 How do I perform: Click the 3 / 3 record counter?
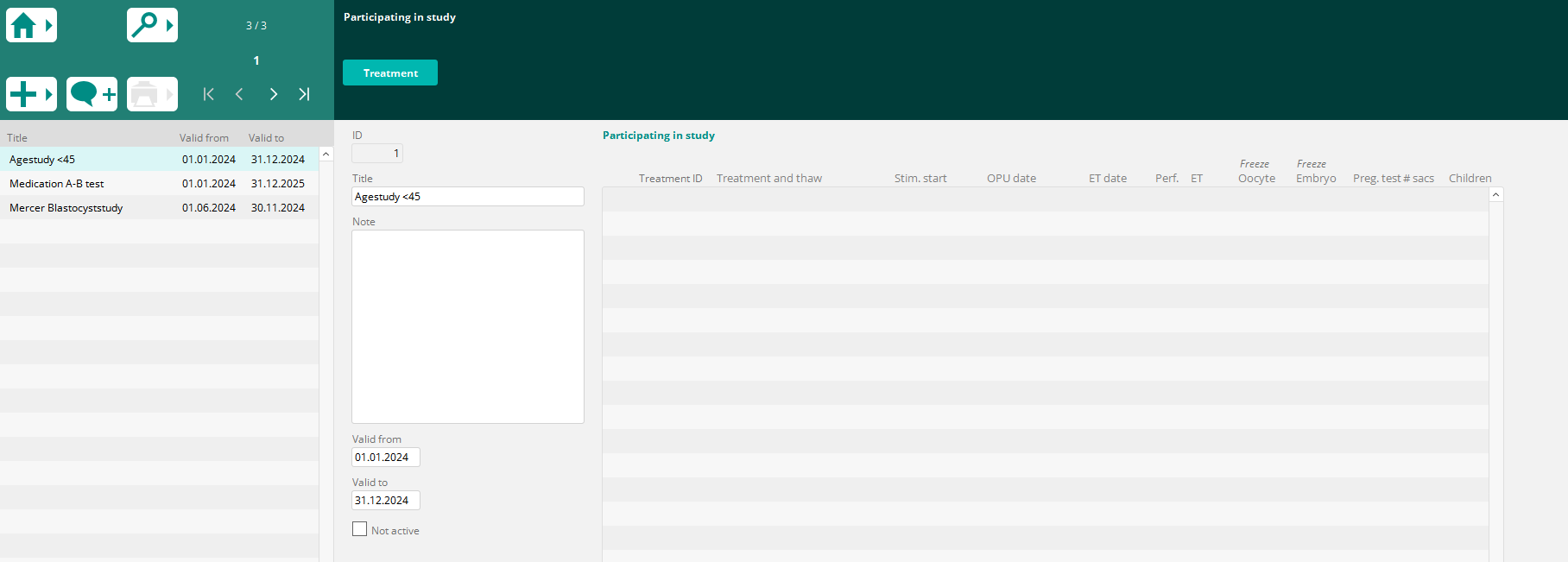click(256, 26)
